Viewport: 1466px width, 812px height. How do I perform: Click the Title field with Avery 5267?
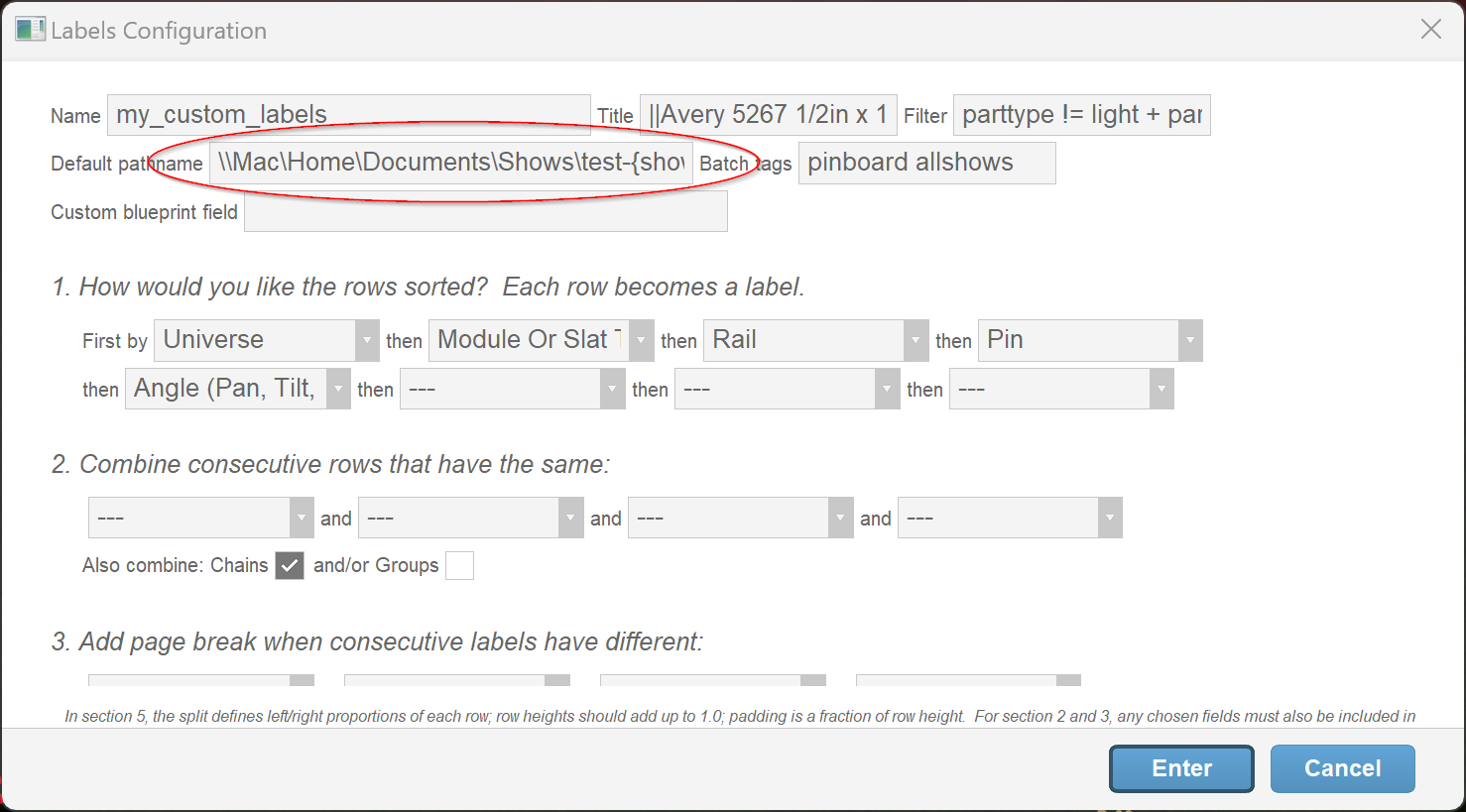(768, 115)
